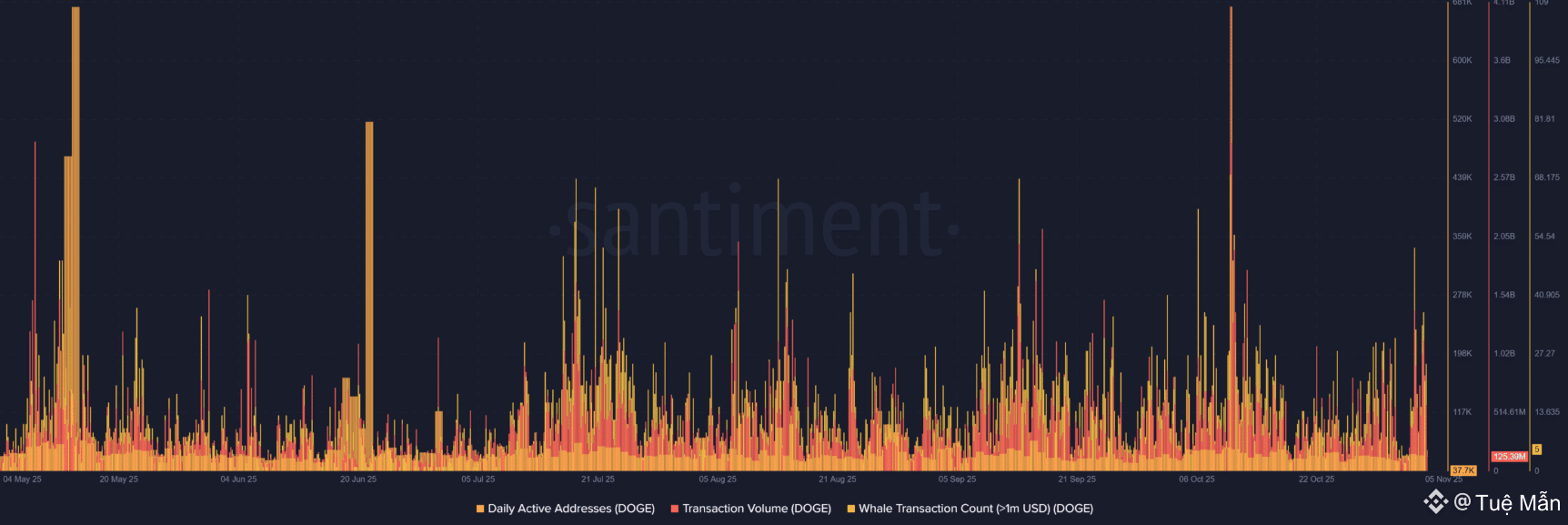1568x525 pixels.
Task: Click the Binance logo icon near Tuệ Mẫn
Action: click(x=1436, y=501)
